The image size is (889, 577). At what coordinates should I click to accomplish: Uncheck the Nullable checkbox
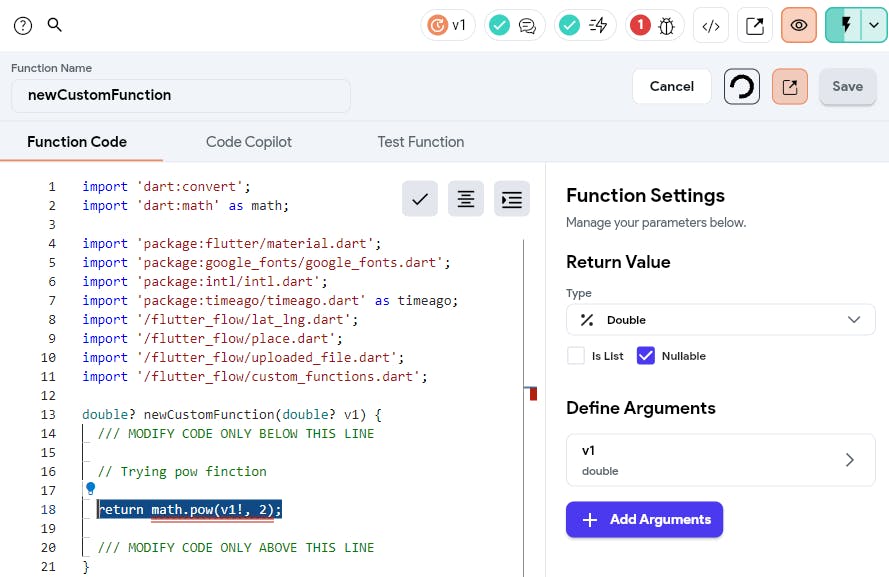pos(646,356)
